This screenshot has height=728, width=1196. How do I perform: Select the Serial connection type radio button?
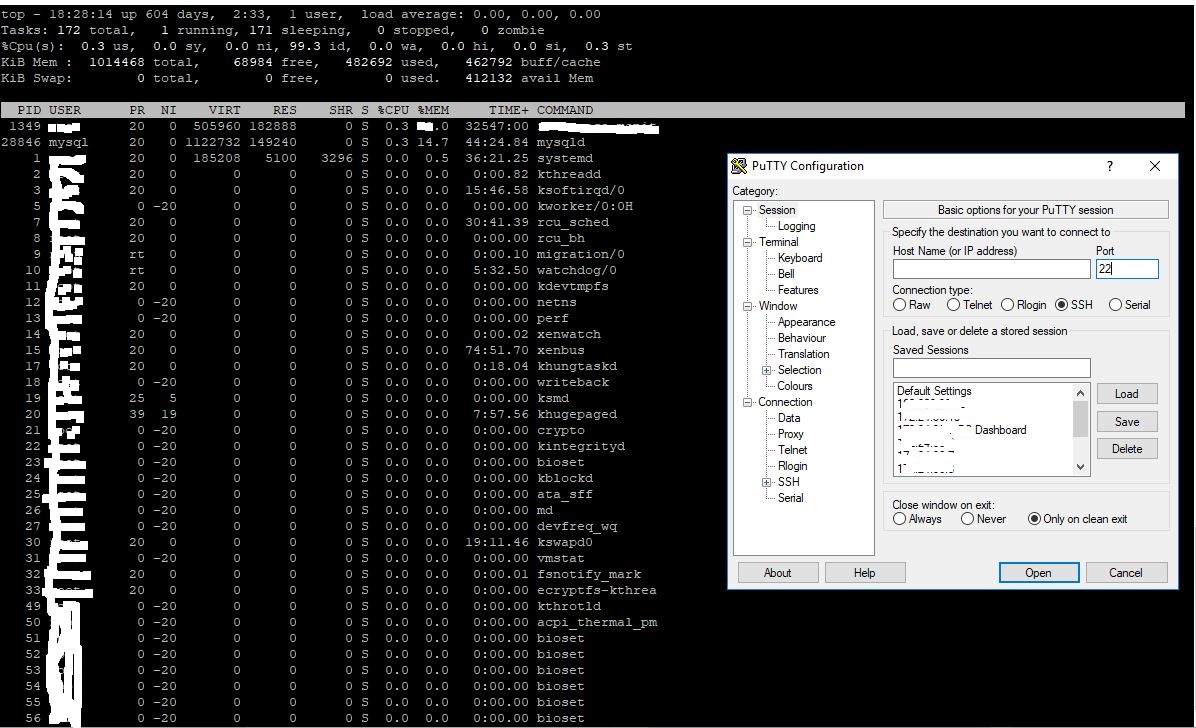pos(1115,305)
